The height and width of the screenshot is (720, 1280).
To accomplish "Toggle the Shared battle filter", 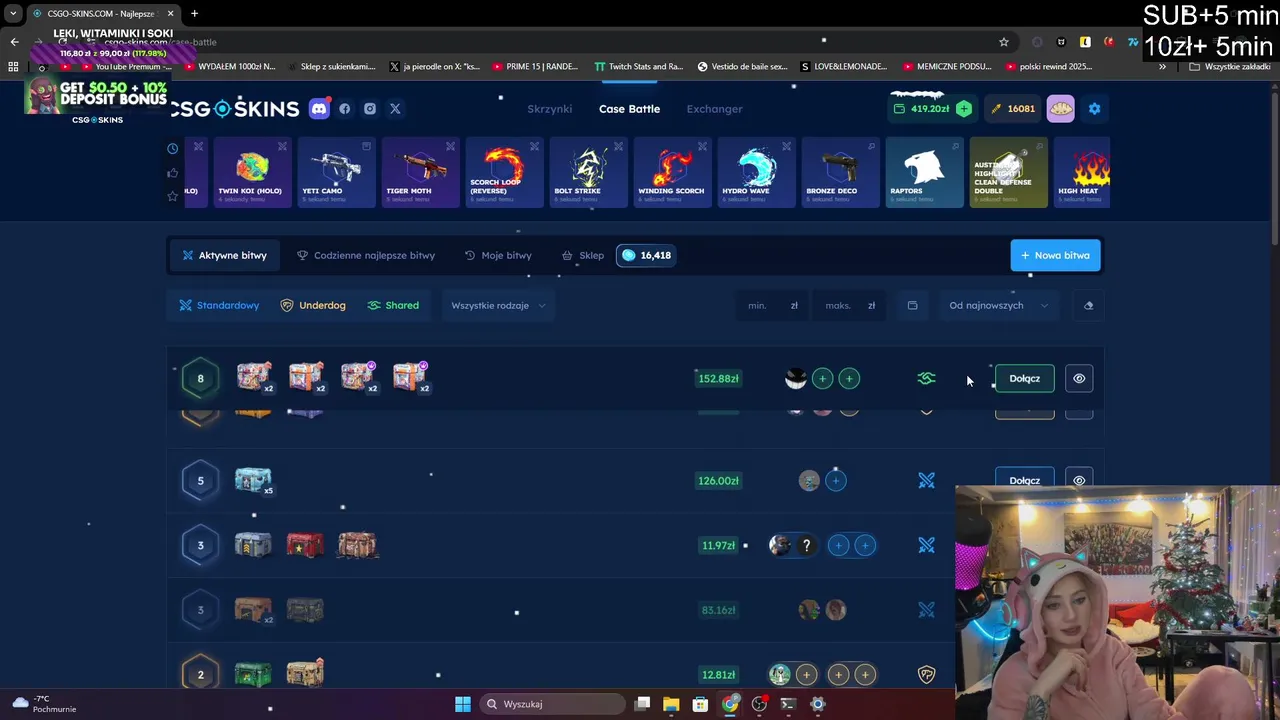I will coord(393,305).
